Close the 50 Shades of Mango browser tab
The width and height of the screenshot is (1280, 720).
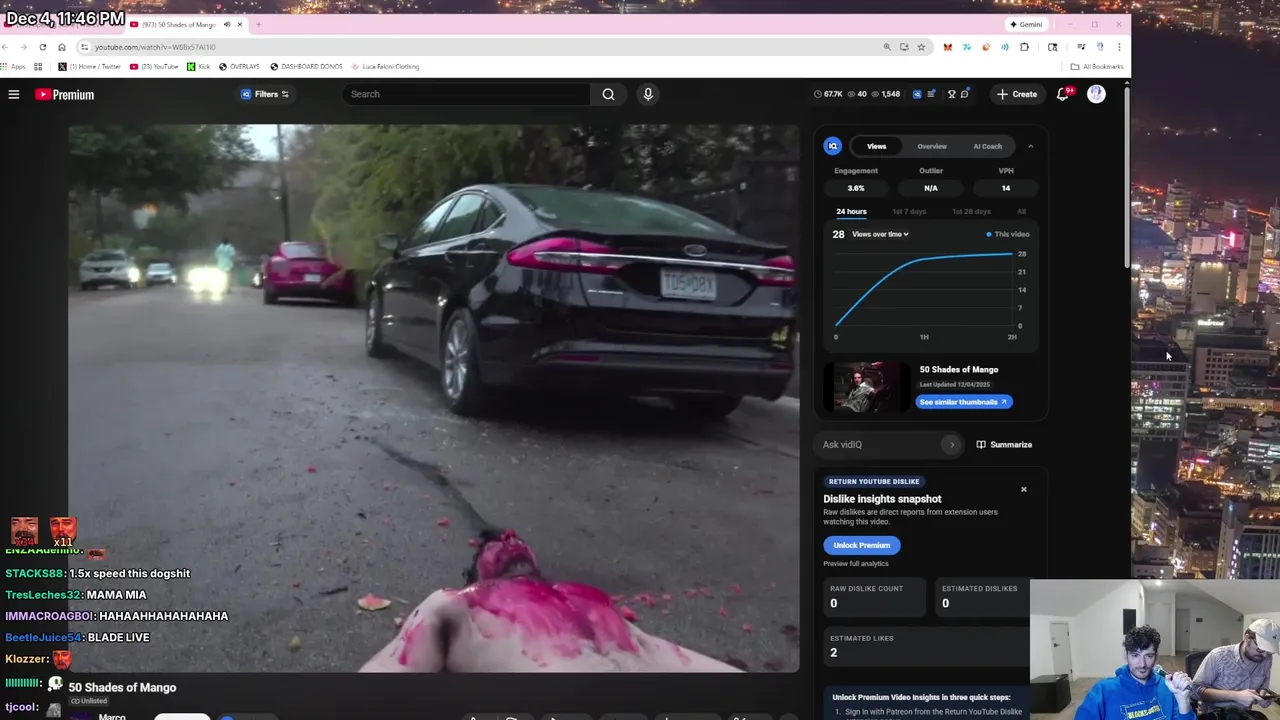click(239, 24)
